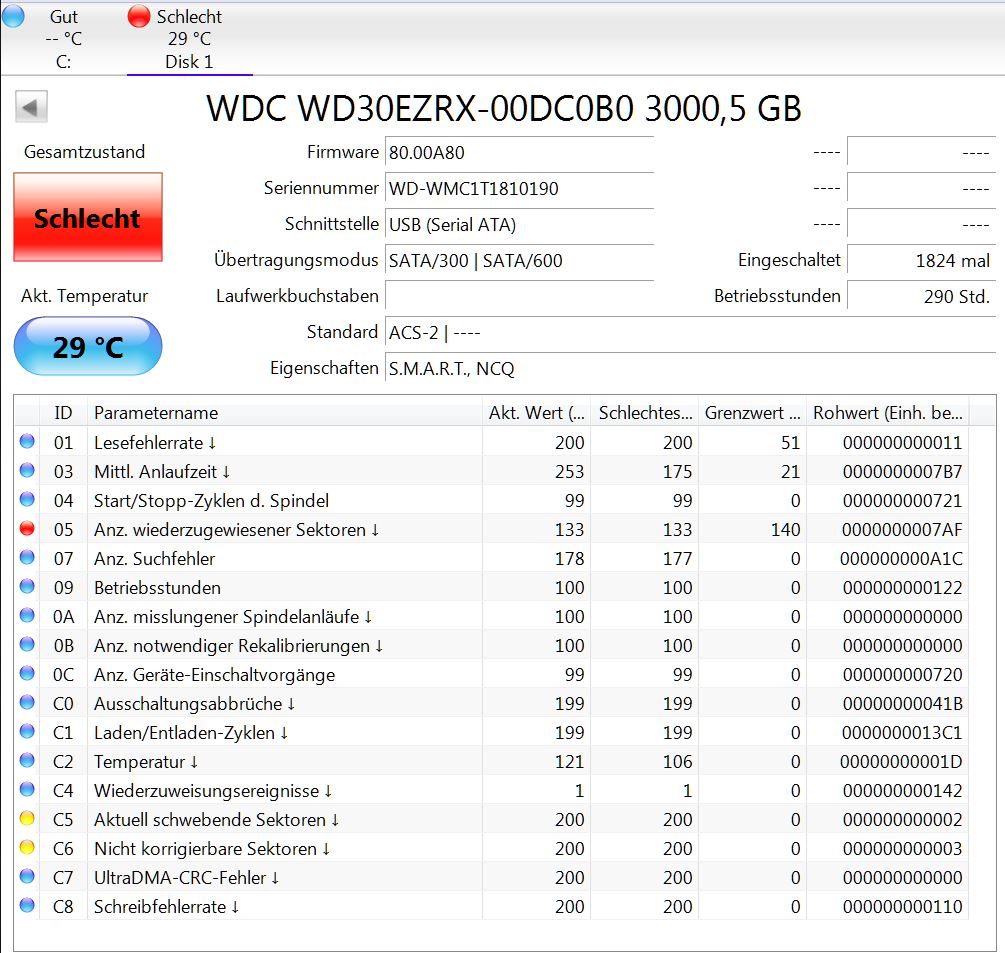Click worst value 106 of Temperatur

click(x=677, y=761)
